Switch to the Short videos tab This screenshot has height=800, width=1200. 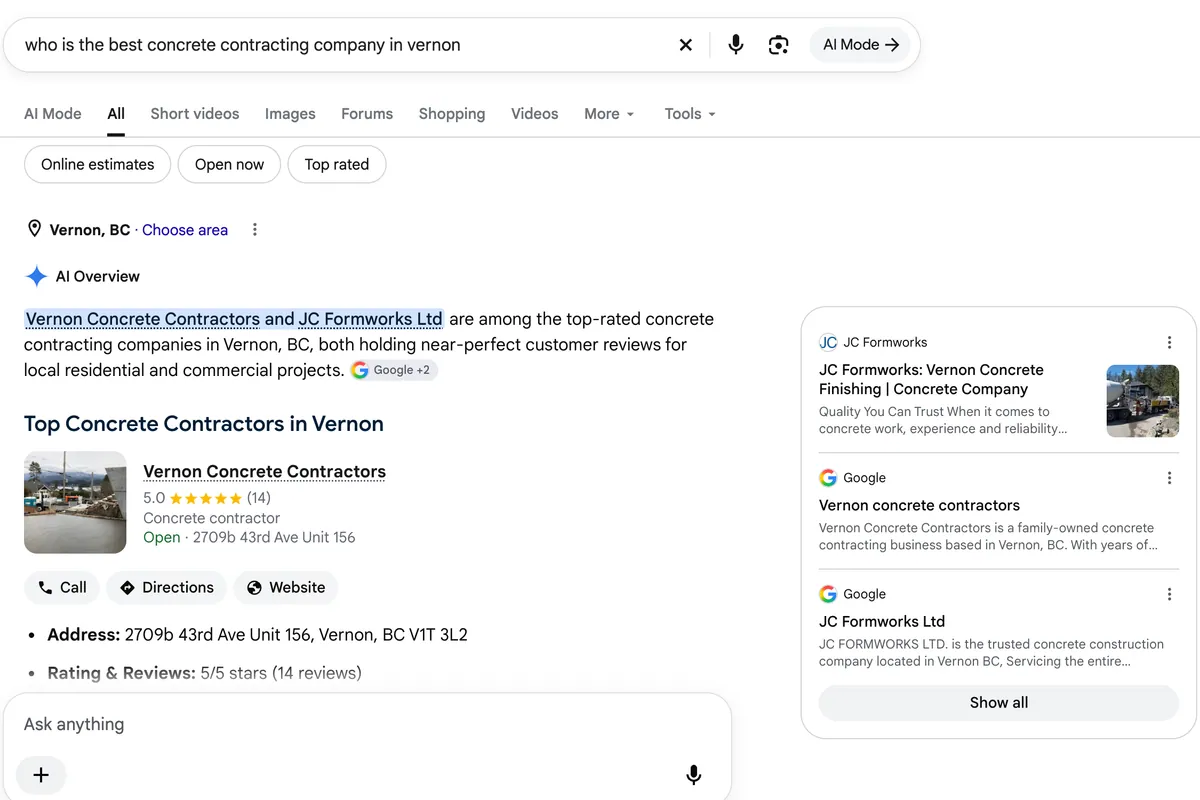click(x=195, y=114)
